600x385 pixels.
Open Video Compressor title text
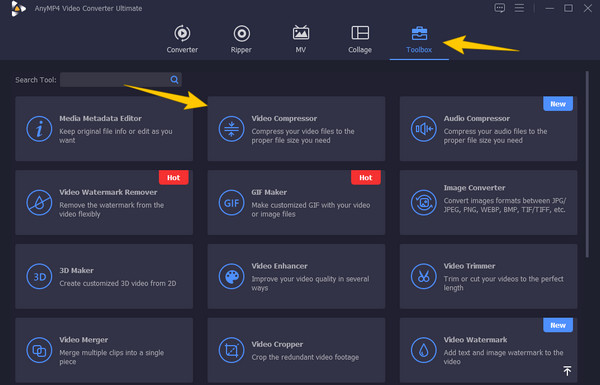point(284,119)
